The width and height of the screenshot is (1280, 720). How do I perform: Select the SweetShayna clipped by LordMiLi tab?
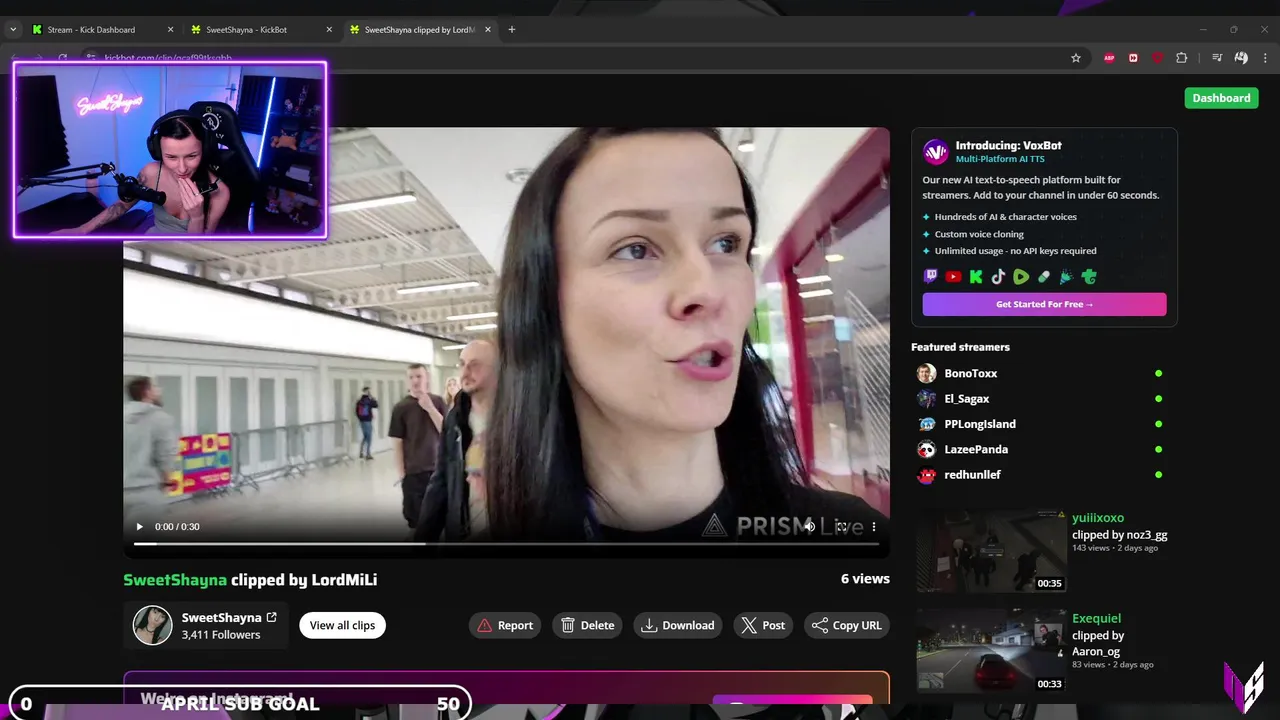(419, 30)
